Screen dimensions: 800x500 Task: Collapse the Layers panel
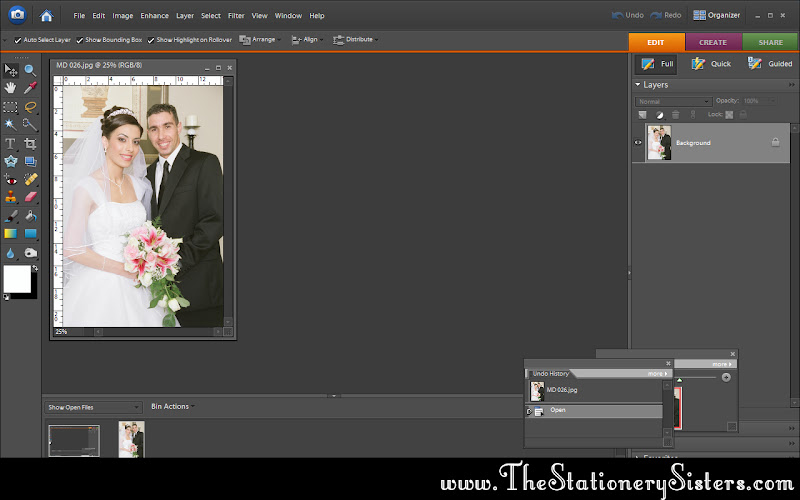pos(638,85)
